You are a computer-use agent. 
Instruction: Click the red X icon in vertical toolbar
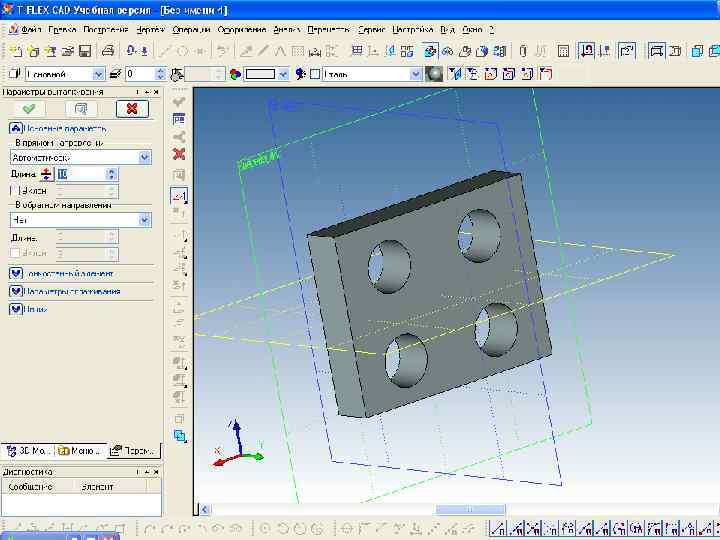point(179,154)
